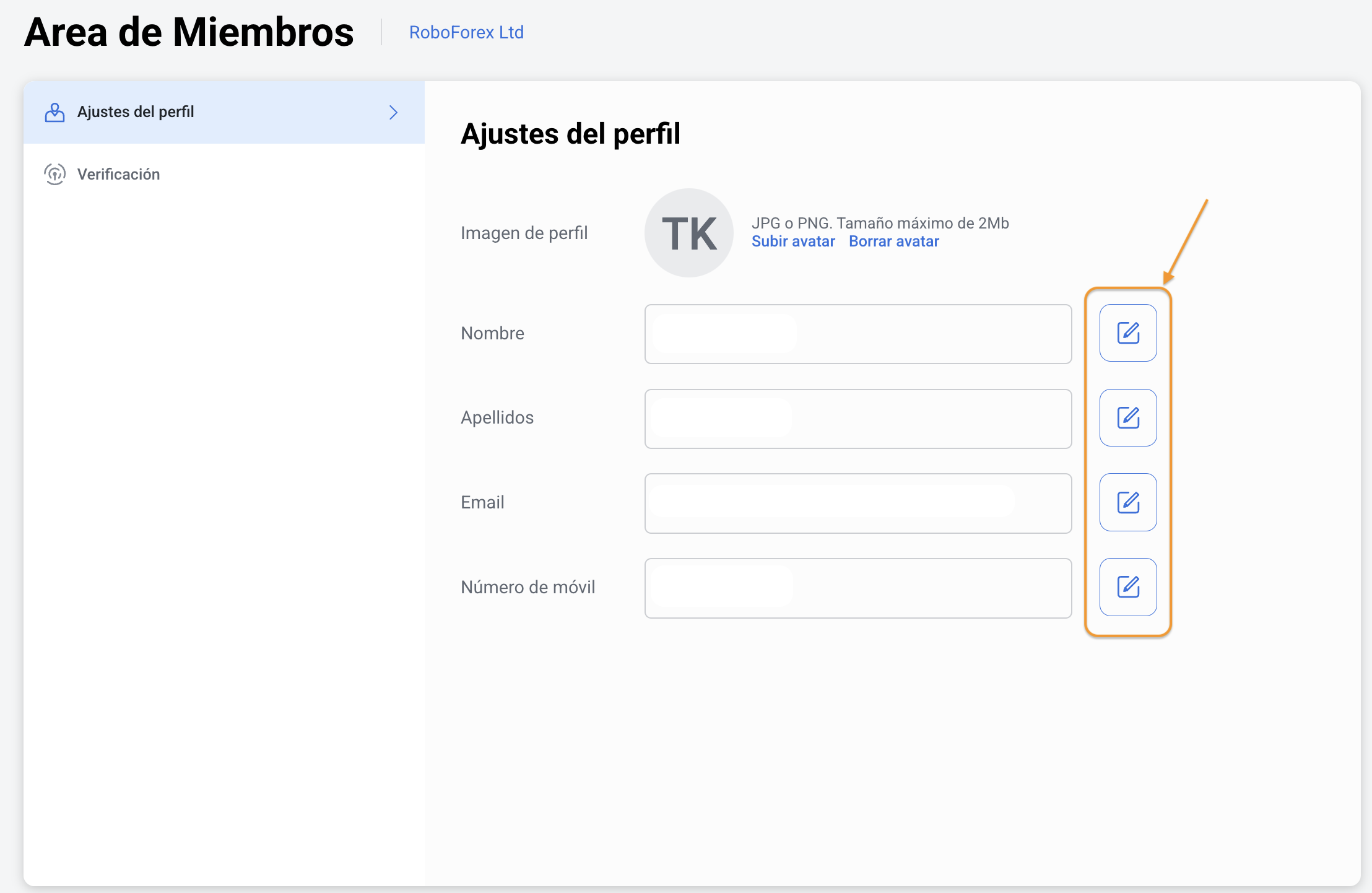Click the Borrar avatar link
This screenshot has width=1372, height=893.
click(x=893, y=242)
